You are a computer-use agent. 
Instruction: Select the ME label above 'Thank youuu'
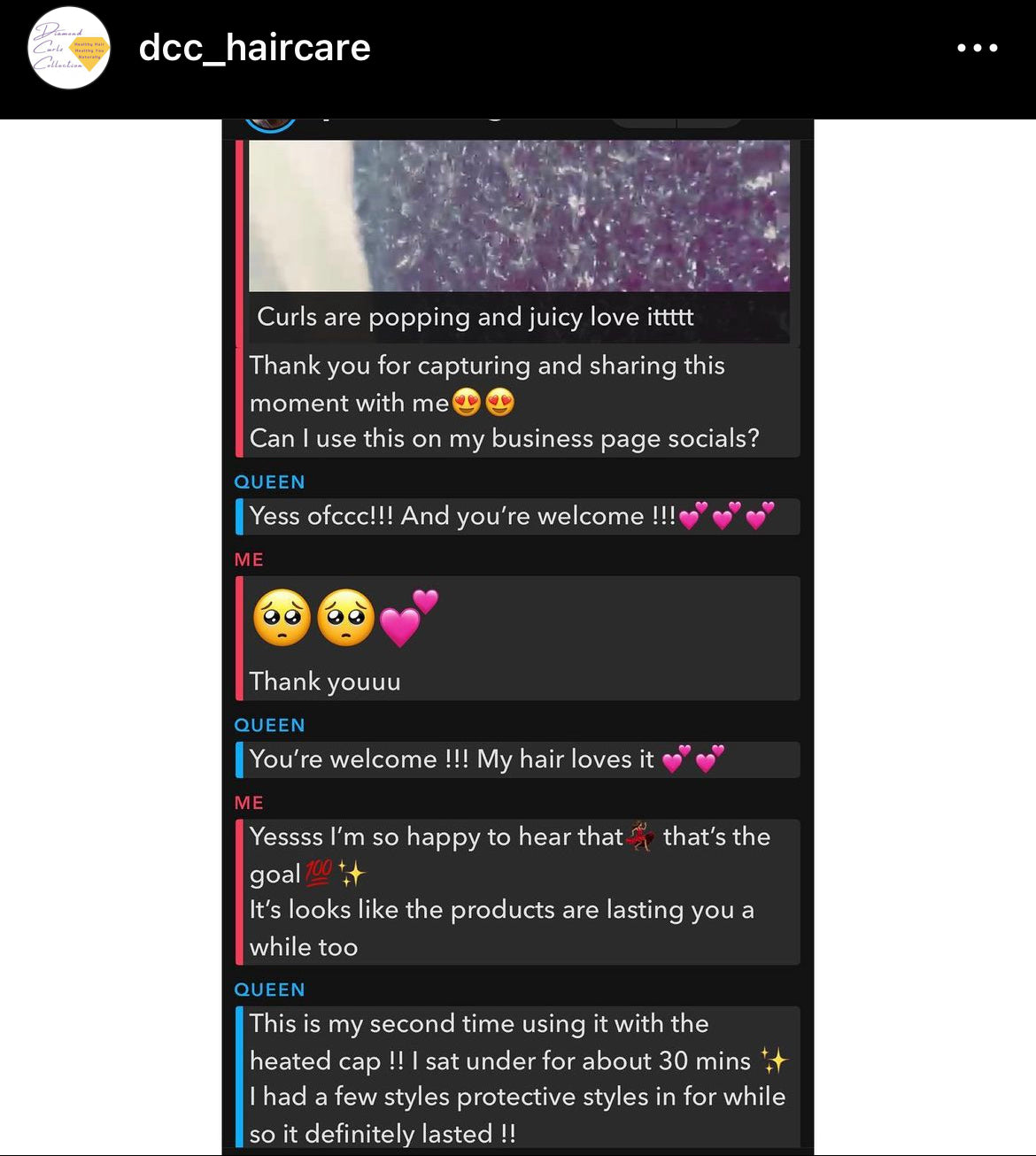249,559
